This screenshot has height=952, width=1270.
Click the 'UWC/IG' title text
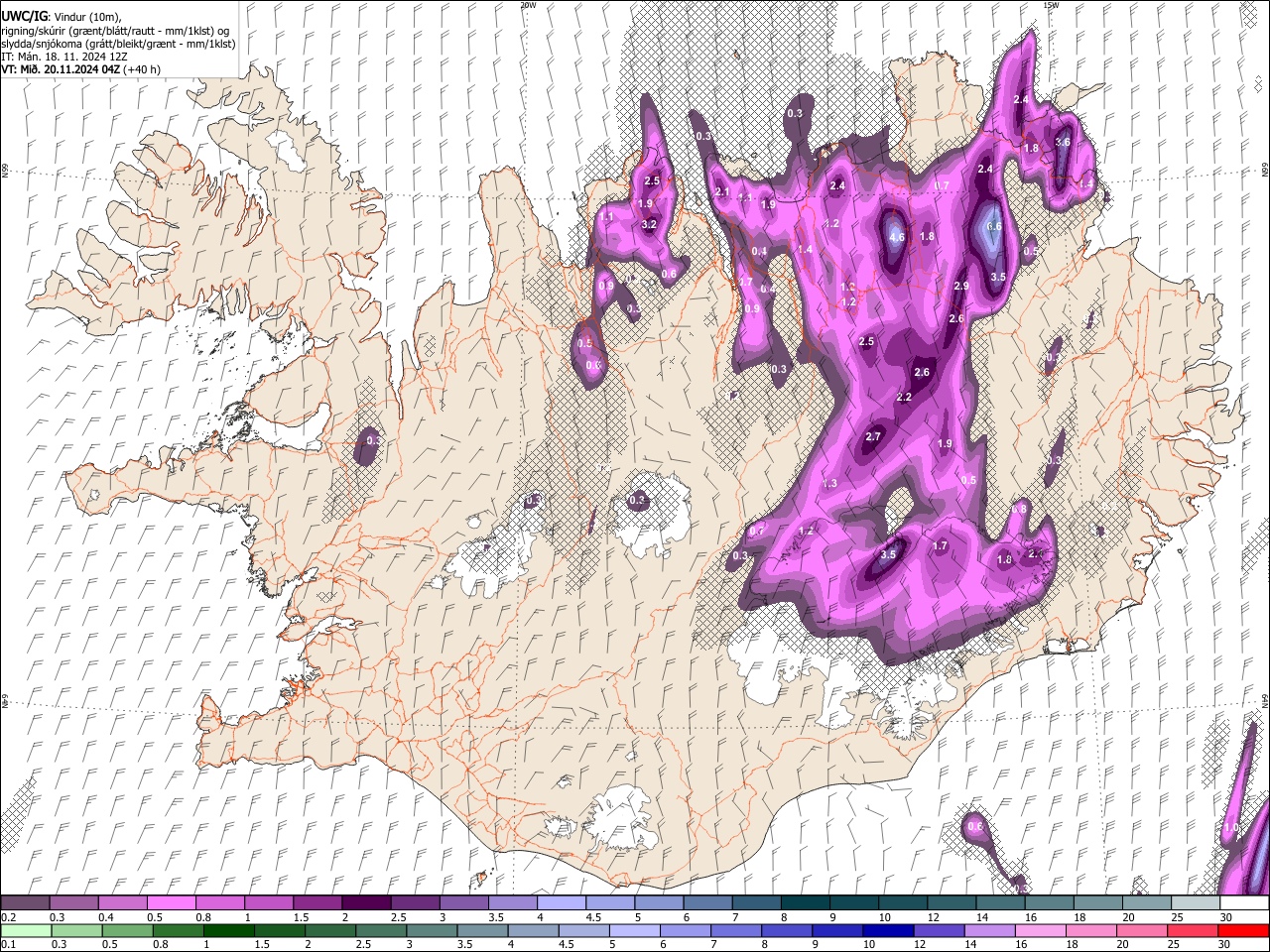click(24, 17)
